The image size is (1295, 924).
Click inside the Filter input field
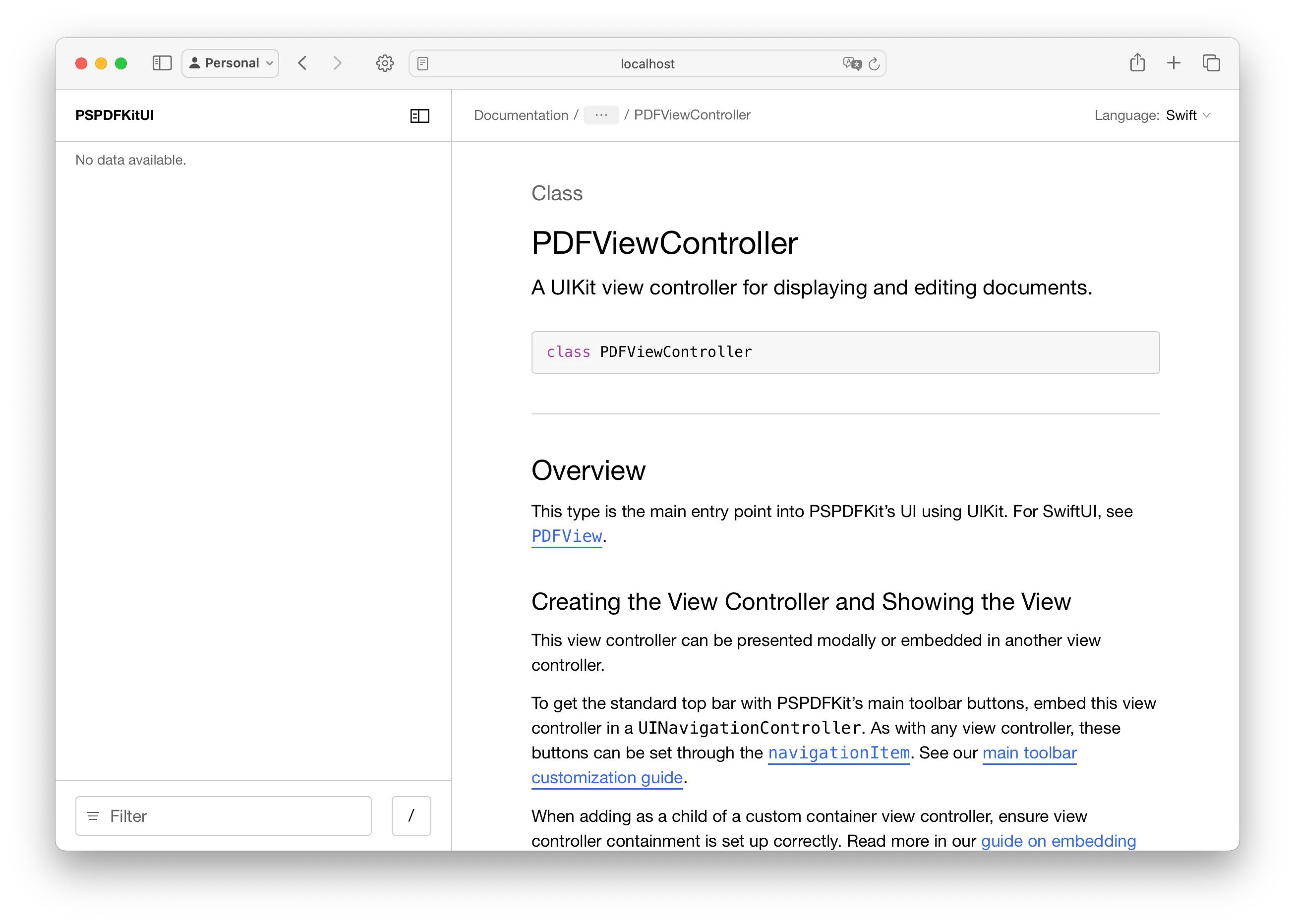pos(228,816)
